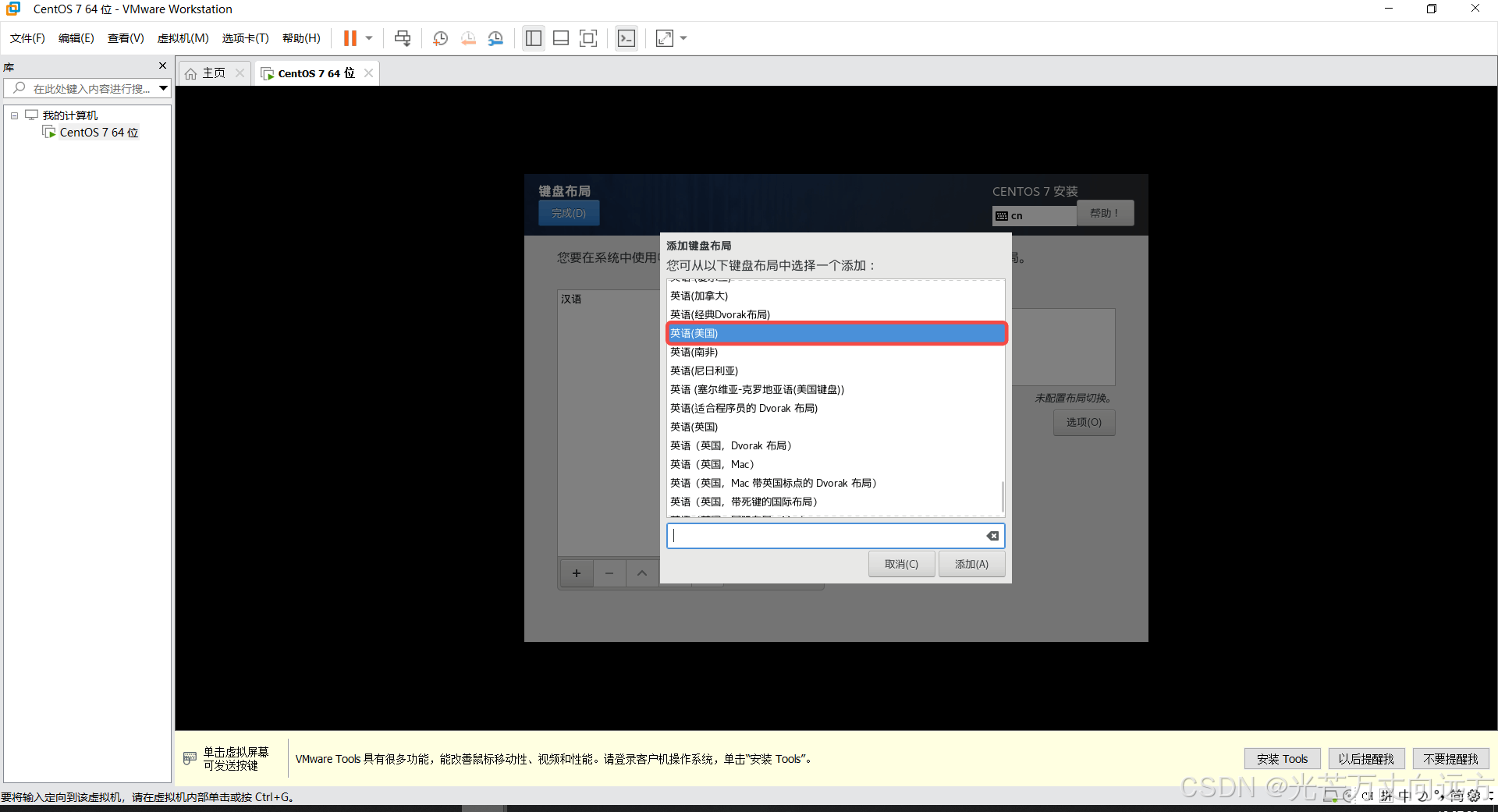The height and width of the screenshot is (812, 1498).
Task: Click the layout list scrollbar
Action: 1003,496
